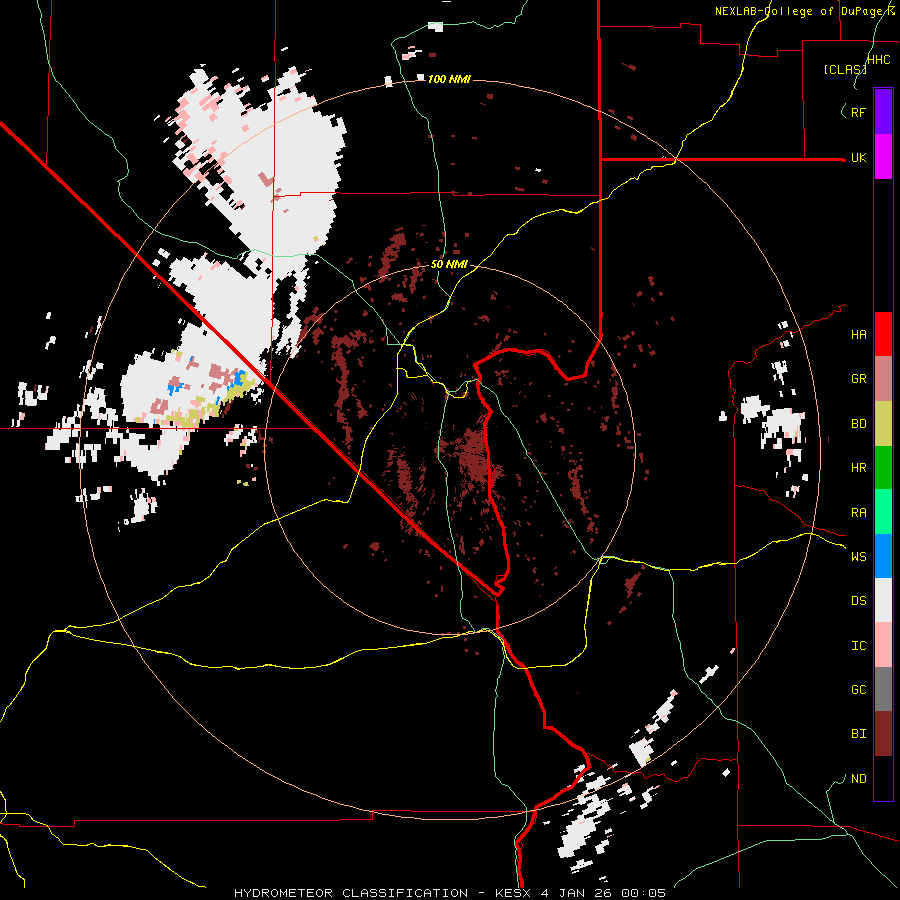This screenshot has width=900, height=900.
Task: Click the HA red legend swatch
Action: tap(883, 334)
